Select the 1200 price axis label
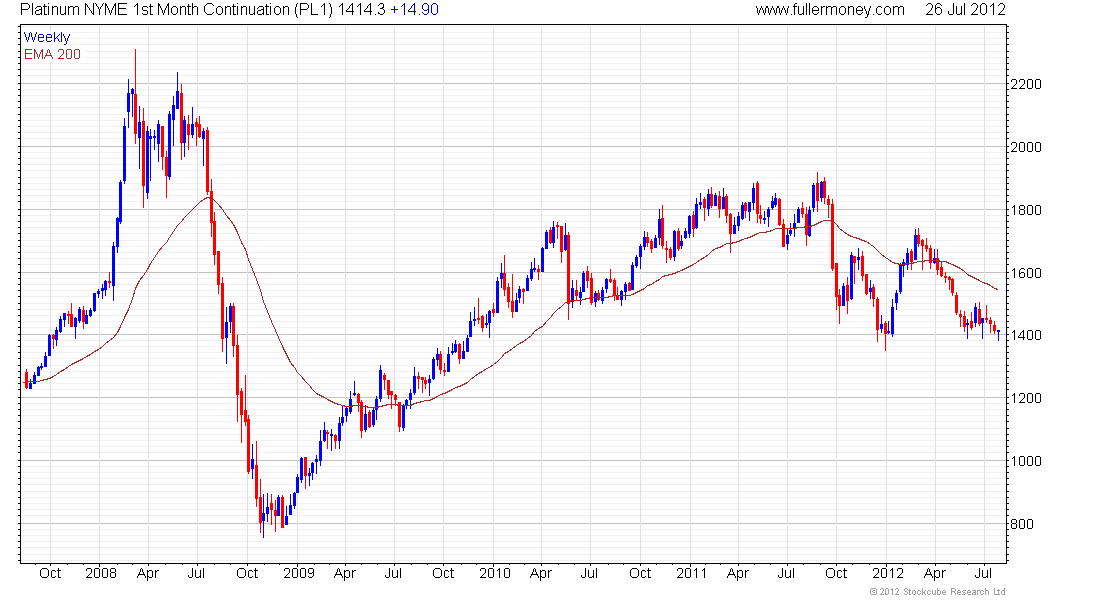Viewport: 1100px width, 600px height. pyautogui.click(x=1026, y=398)
